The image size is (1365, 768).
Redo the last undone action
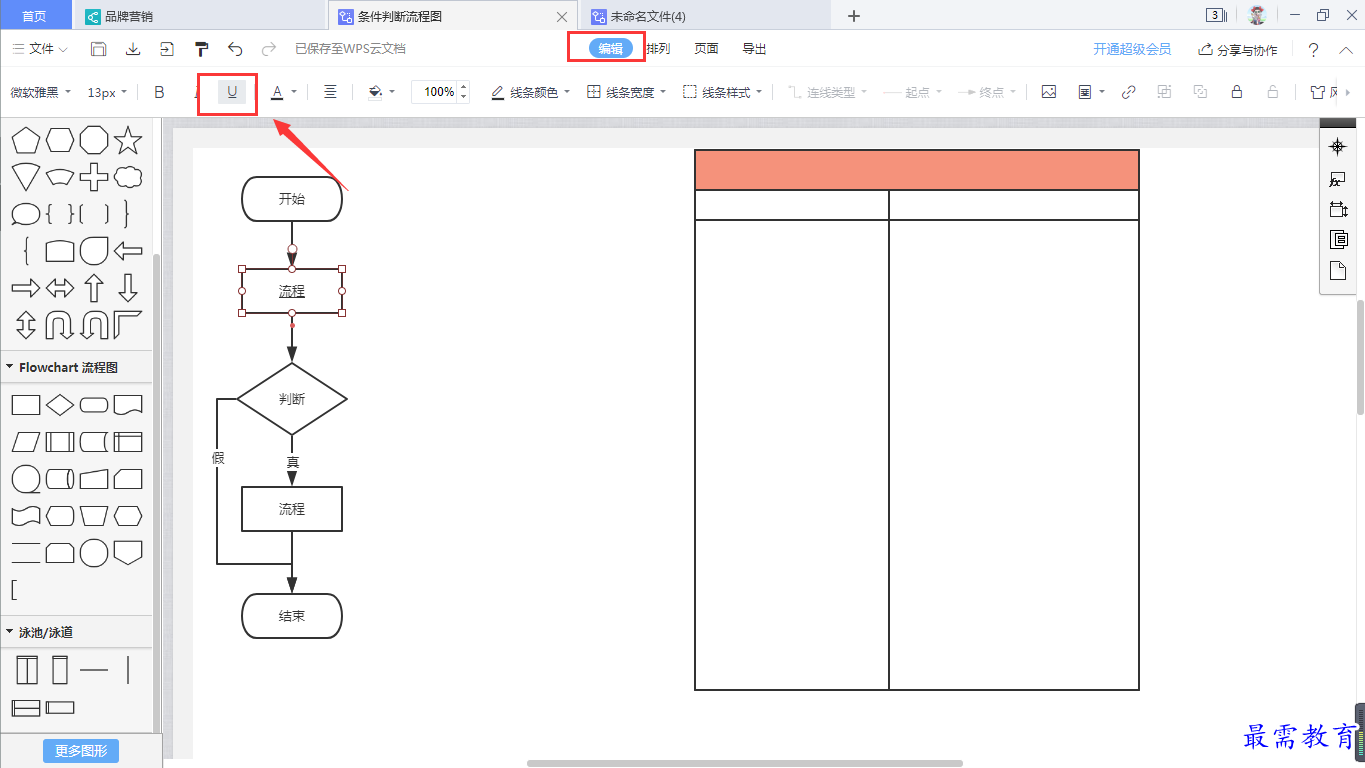[x=268, y=49]
